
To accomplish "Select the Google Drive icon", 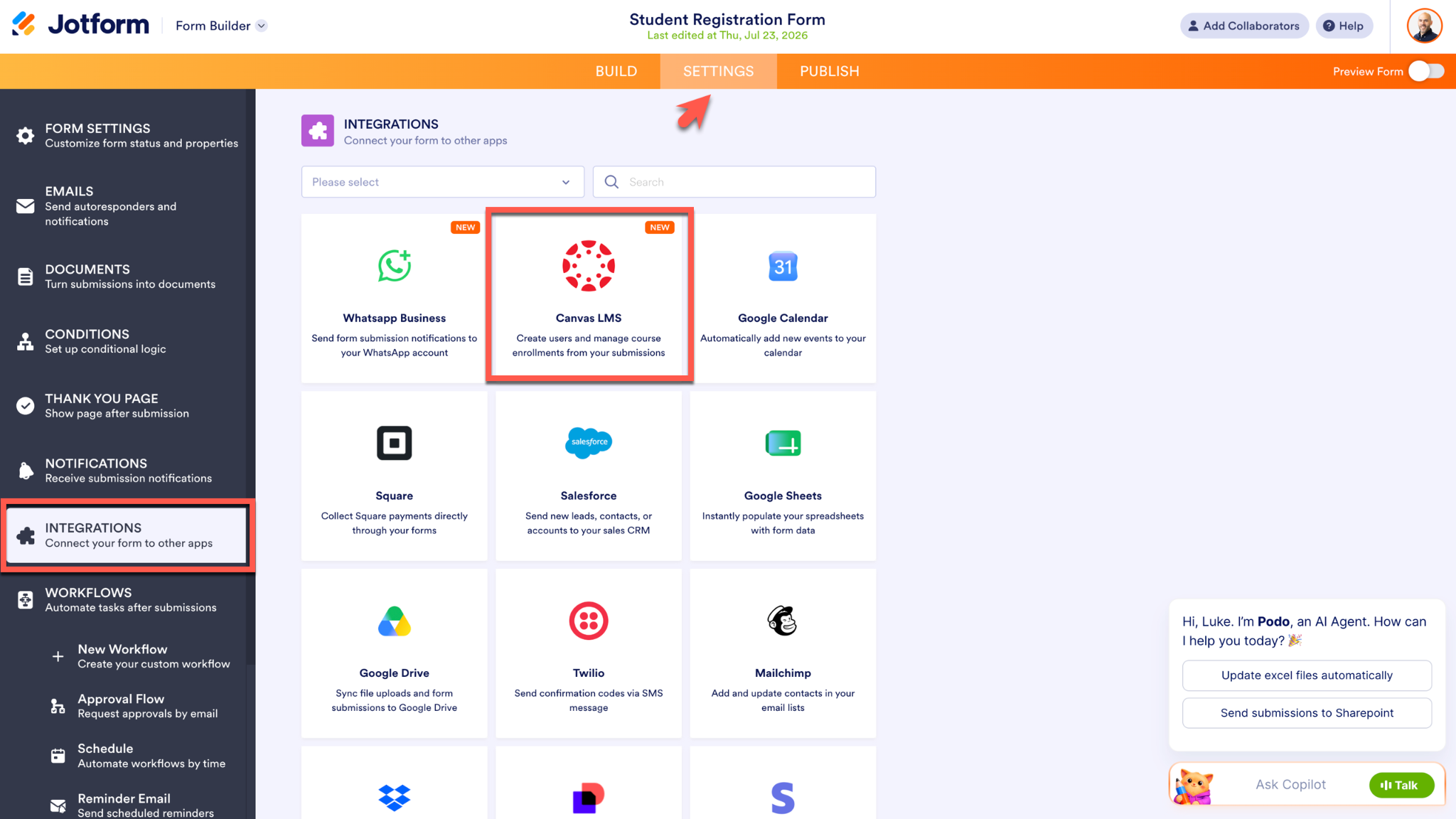I will tap(395, 621).
